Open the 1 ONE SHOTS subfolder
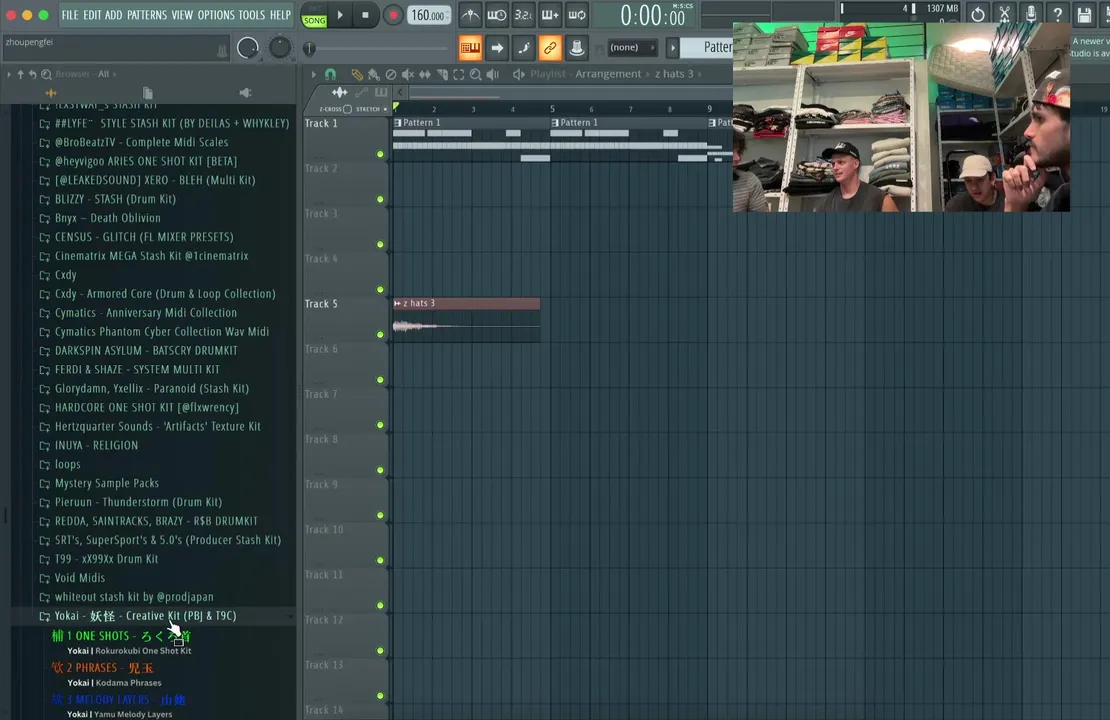The height and width of the screenshot is (720, 1110). 120,636
